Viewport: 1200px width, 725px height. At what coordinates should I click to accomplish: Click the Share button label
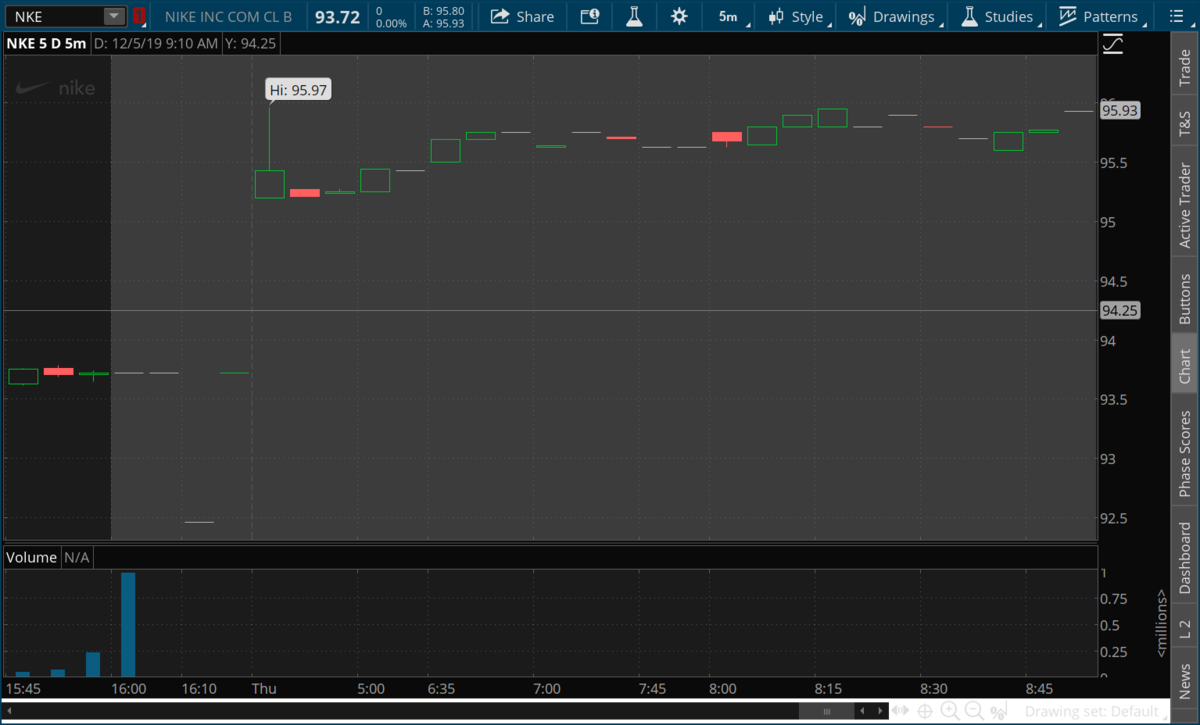click(535, 16)
